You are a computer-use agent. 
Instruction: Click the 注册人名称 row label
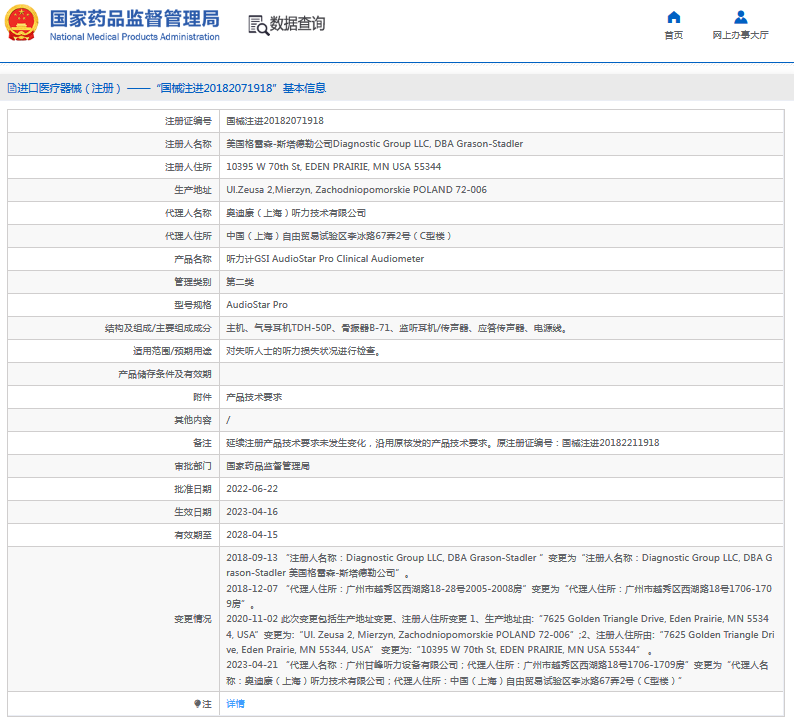coord(188,144)
